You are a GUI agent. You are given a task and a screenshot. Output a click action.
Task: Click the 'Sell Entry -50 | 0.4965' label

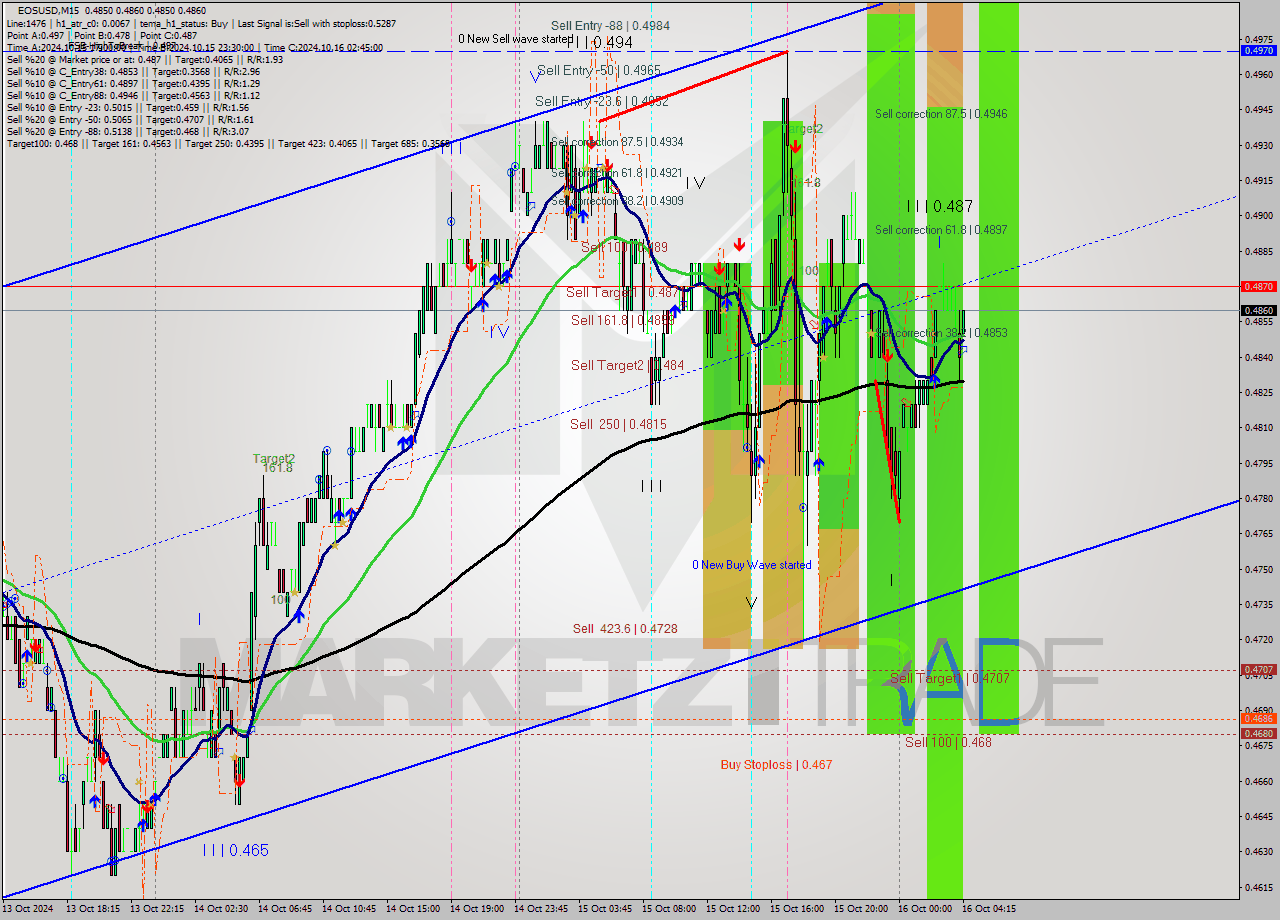coord(598,70)
